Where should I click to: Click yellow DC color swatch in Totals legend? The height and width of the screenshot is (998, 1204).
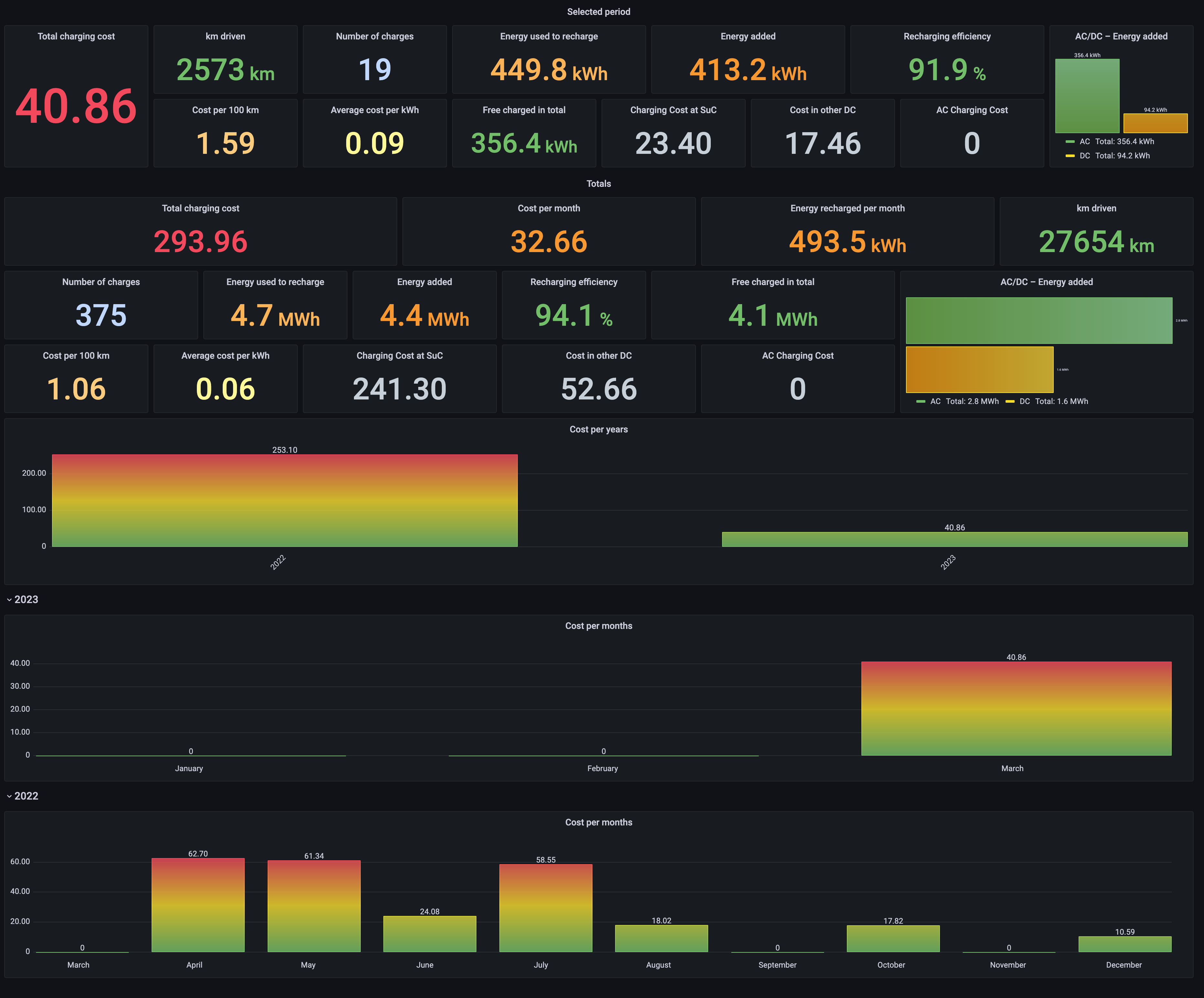point(1010,401)
